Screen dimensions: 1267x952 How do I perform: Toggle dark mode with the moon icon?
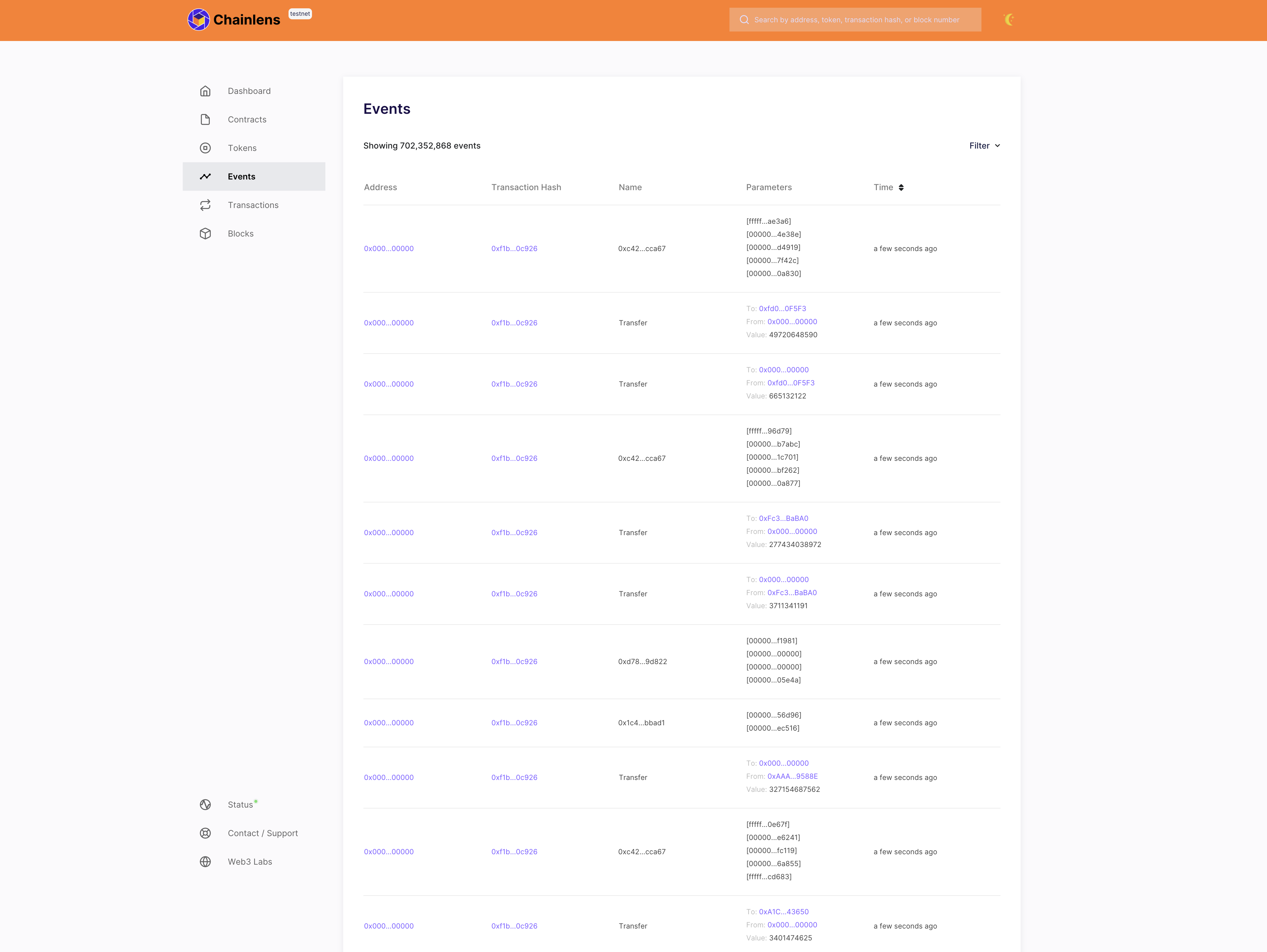[x=1009, y=19]
